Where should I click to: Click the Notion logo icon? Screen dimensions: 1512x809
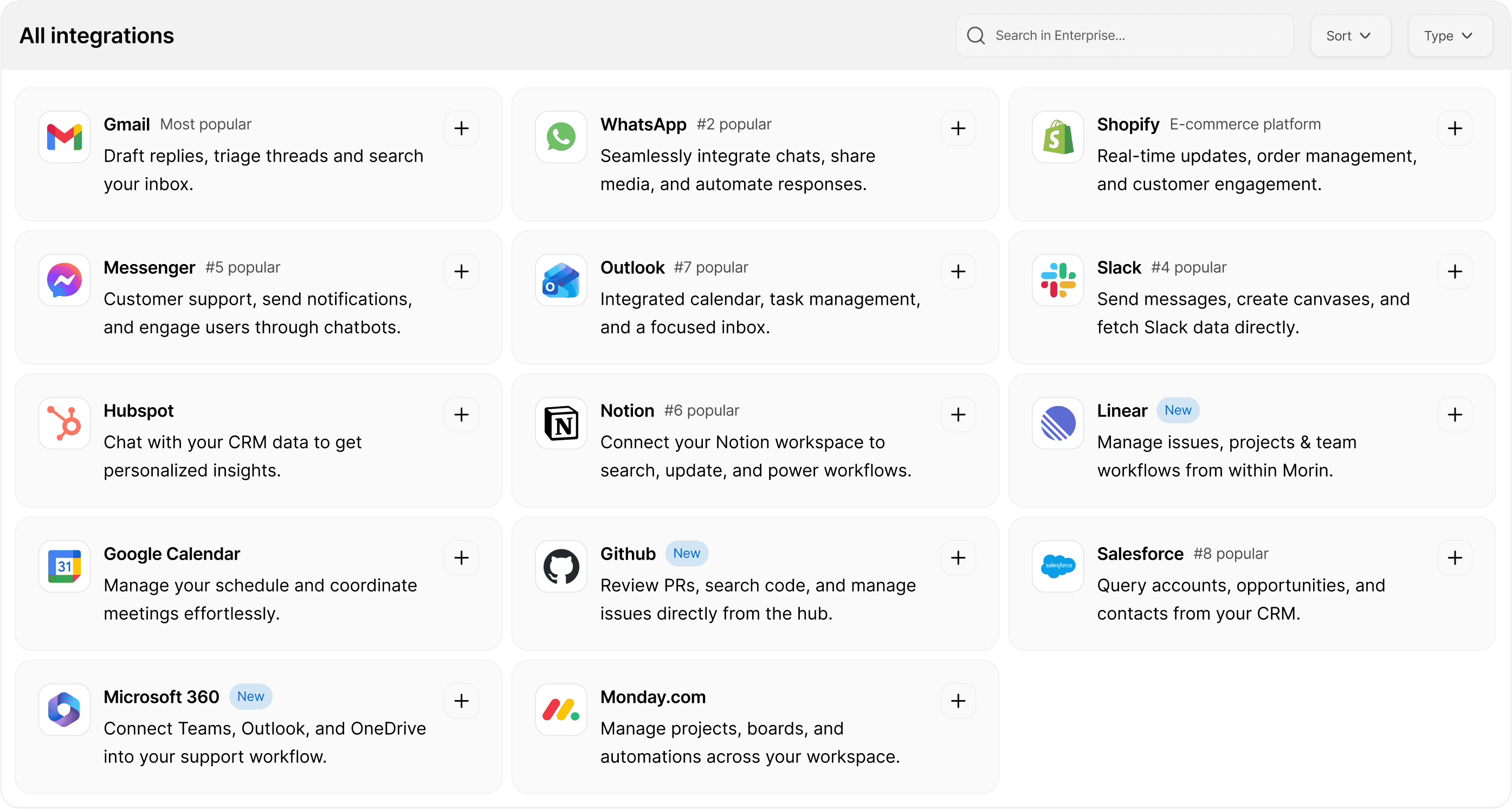tap(560, 423)
